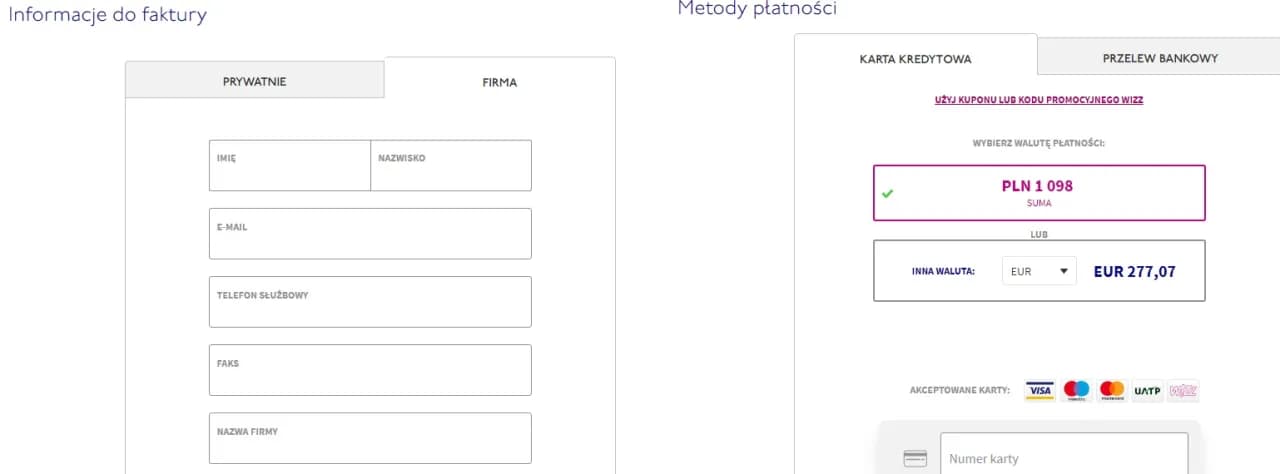Switch to the Prywatnie tab
This screenshot has width=1280, height=474.
(x=254, y=81)
